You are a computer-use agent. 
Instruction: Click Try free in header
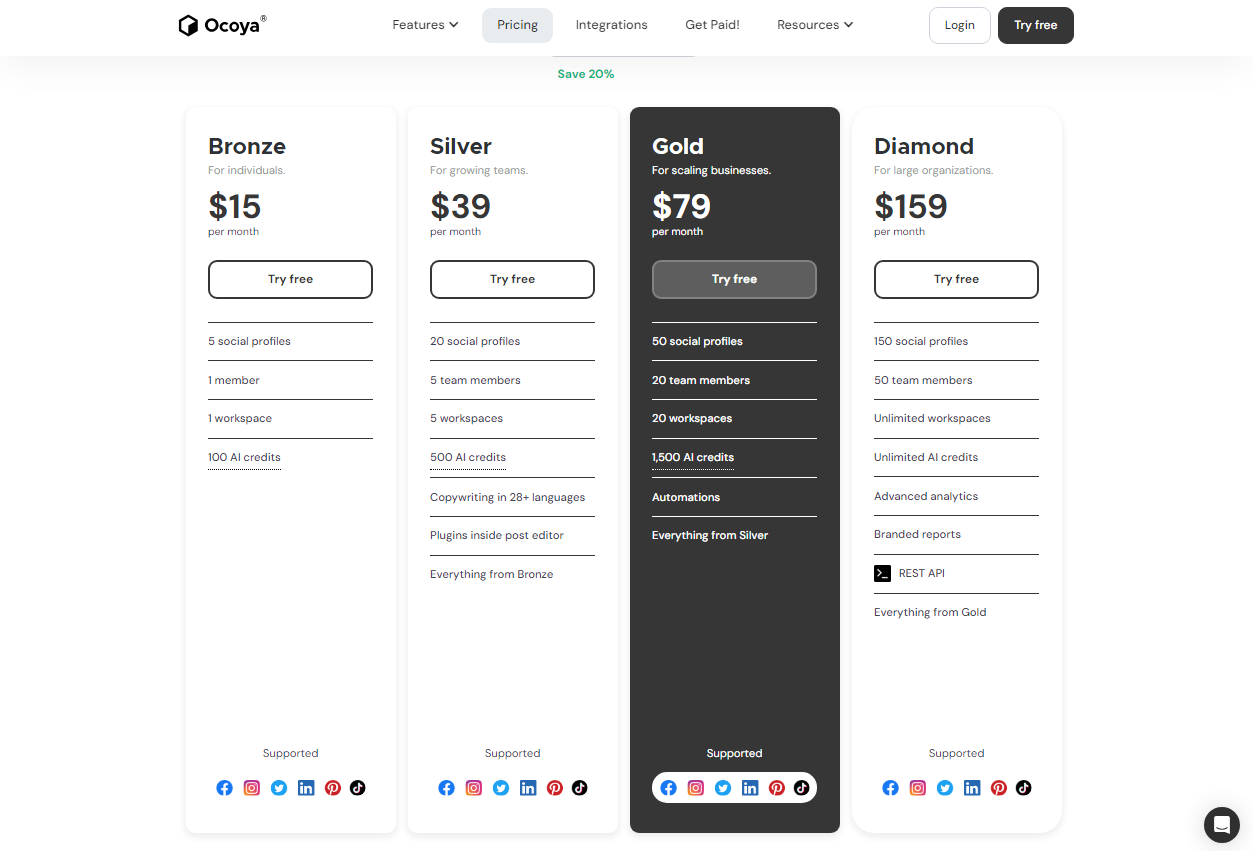[x=1036, y=25]
